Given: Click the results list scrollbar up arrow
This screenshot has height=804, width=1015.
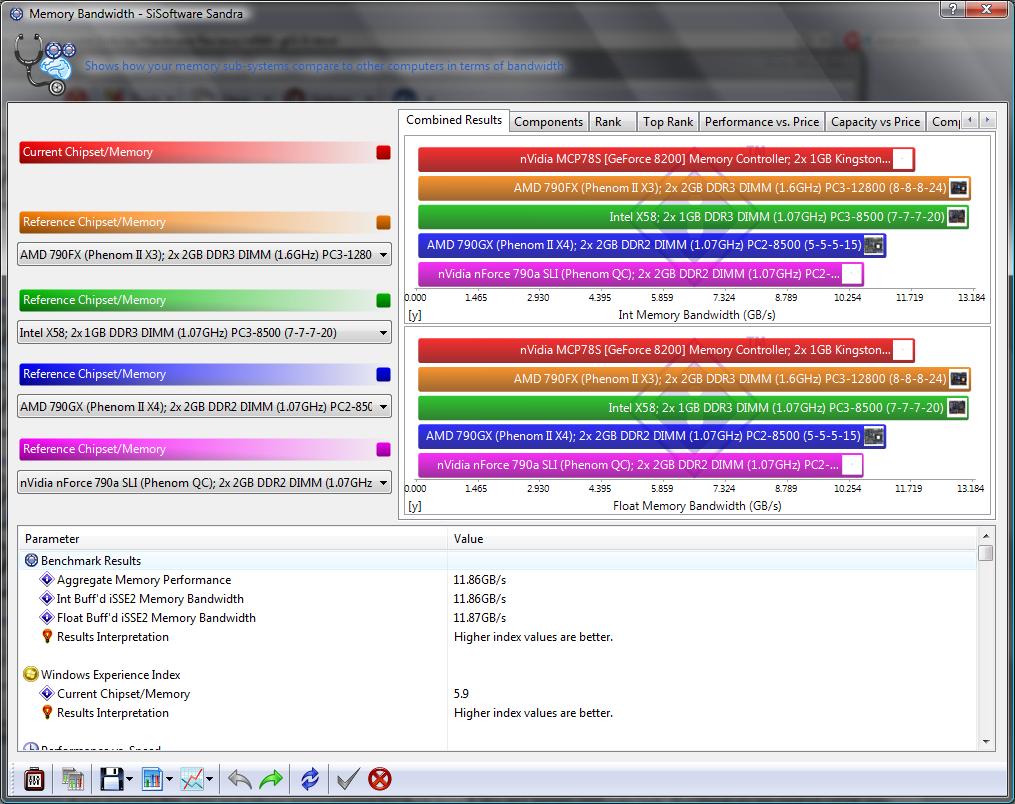Looking at the screenshot, I should [x=985, y=536].
